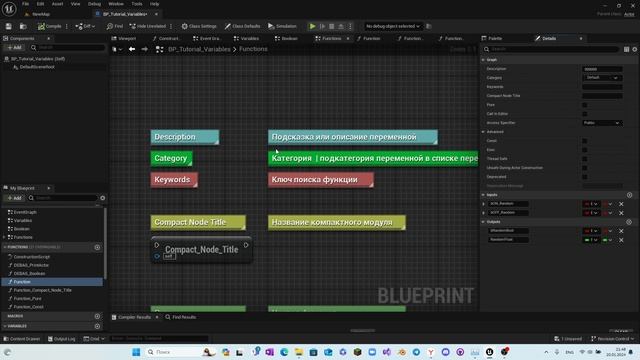Click the graph breadcrumb icon
The height and width of the screenshot is (360, 640).
160,49
